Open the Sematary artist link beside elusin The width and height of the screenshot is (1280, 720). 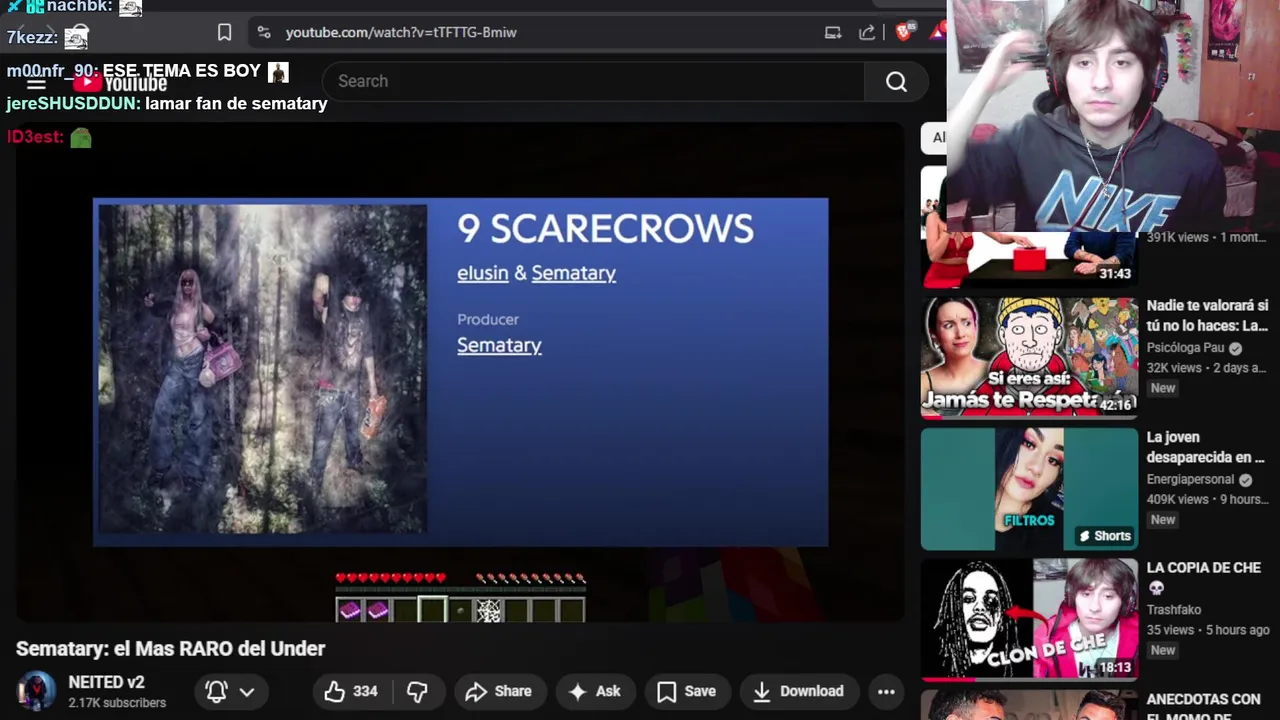click(x=573, y=273)
